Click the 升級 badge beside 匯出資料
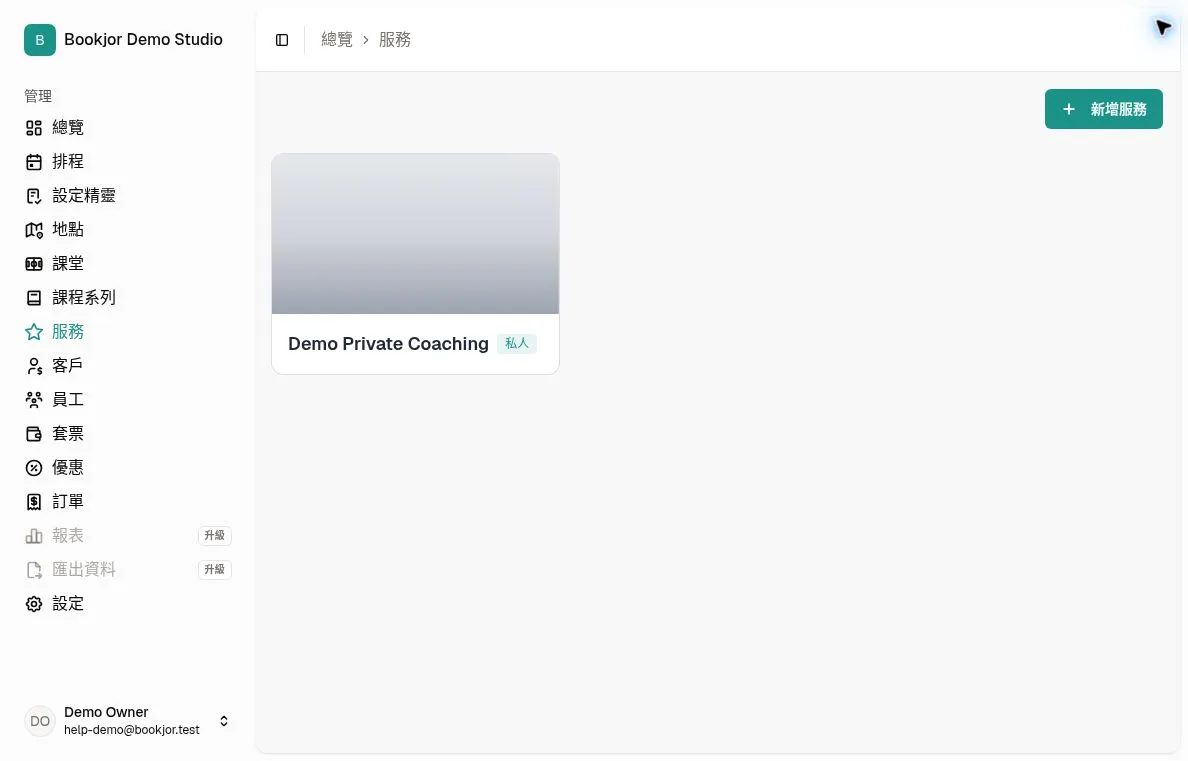Image resolution: width=1188 pixels, height=761 pixels. click(214, 570)
